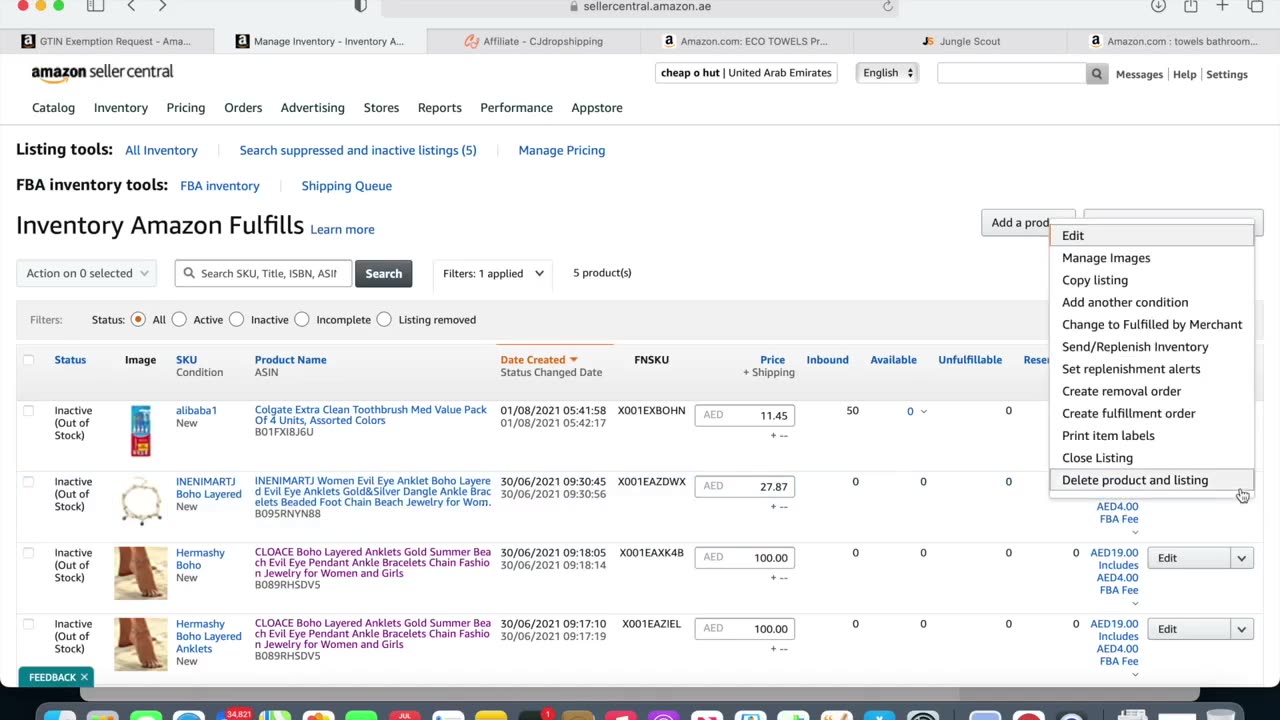The width and height of the screenshot is (1280, 720).
Task: Open the Hermashy Boho product thumbnail
Action: 141,572
